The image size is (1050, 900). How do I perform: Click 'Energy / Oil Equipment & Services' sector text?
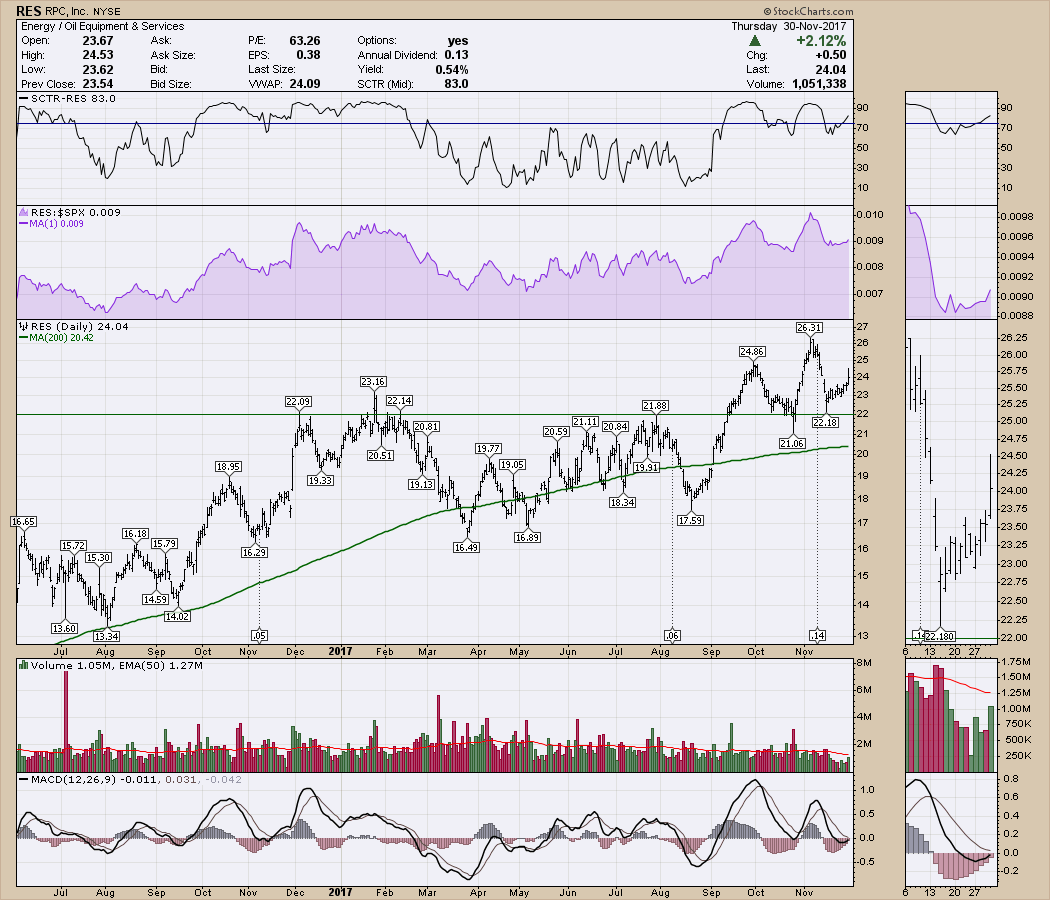(102, 26)
